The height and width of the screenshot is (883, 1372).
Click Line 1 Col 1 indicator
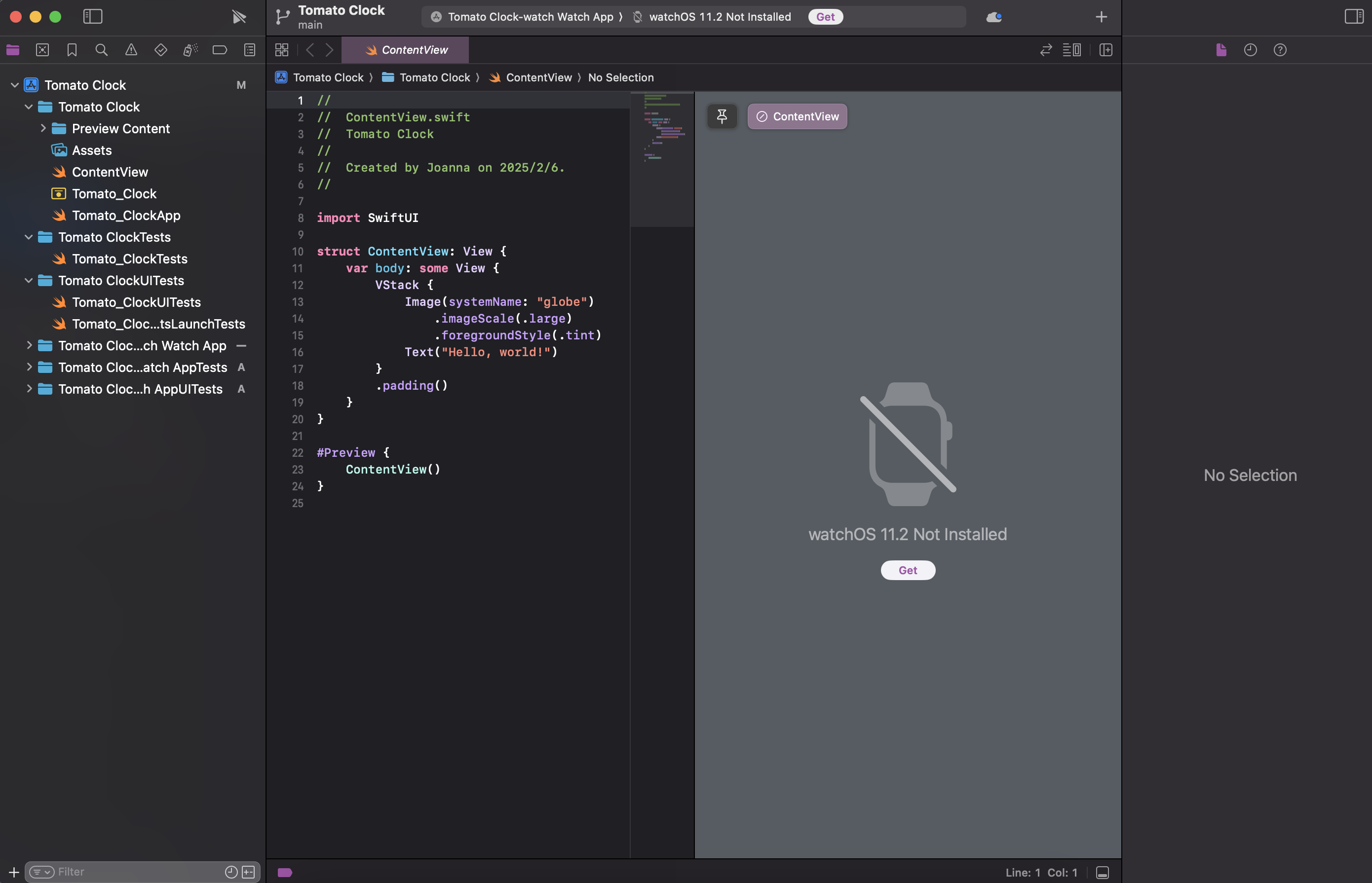pyautogui.click(x=1041, y=872)
